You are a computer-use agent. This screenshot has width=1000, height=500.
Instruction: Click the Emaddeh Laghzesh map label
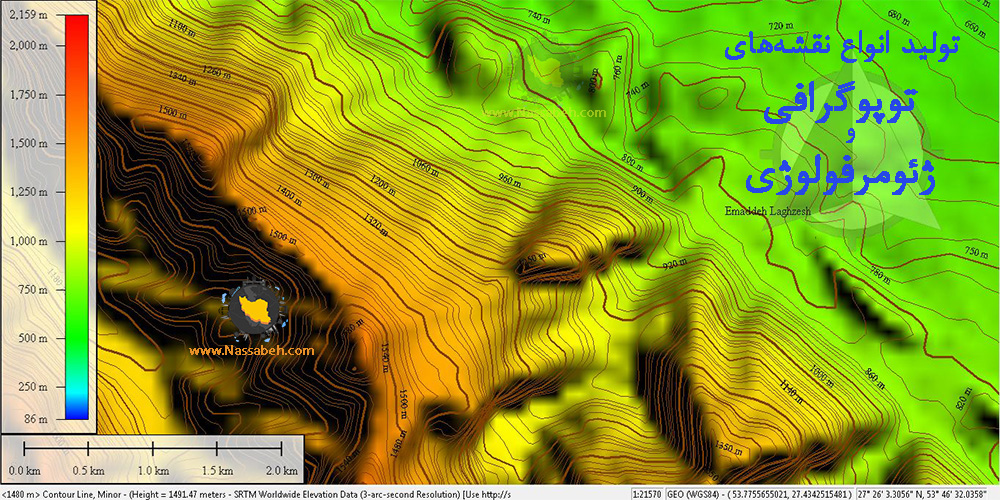[x=766, y=211]
